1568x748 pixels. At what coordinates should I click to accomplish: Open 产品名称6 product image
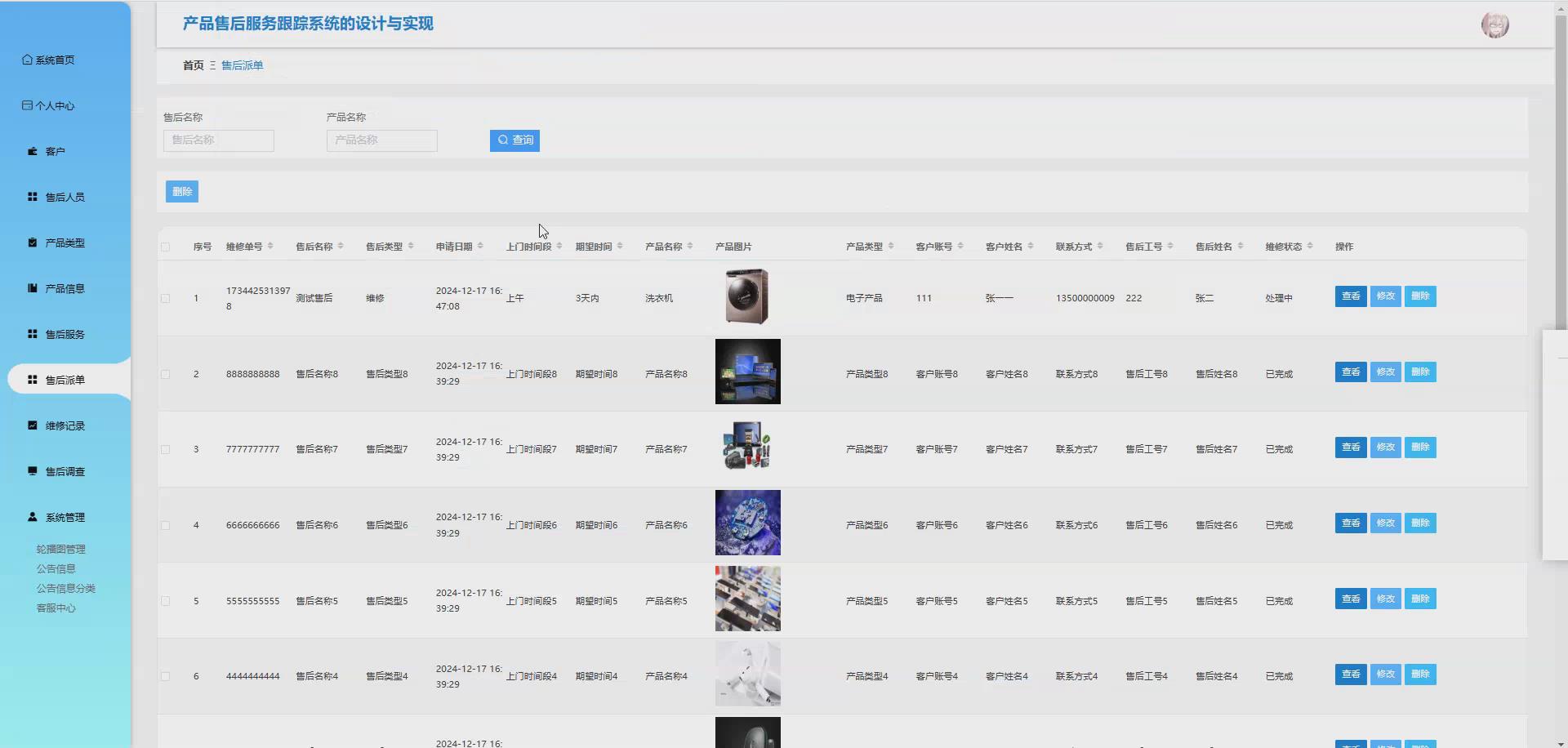tap(748, 523)
